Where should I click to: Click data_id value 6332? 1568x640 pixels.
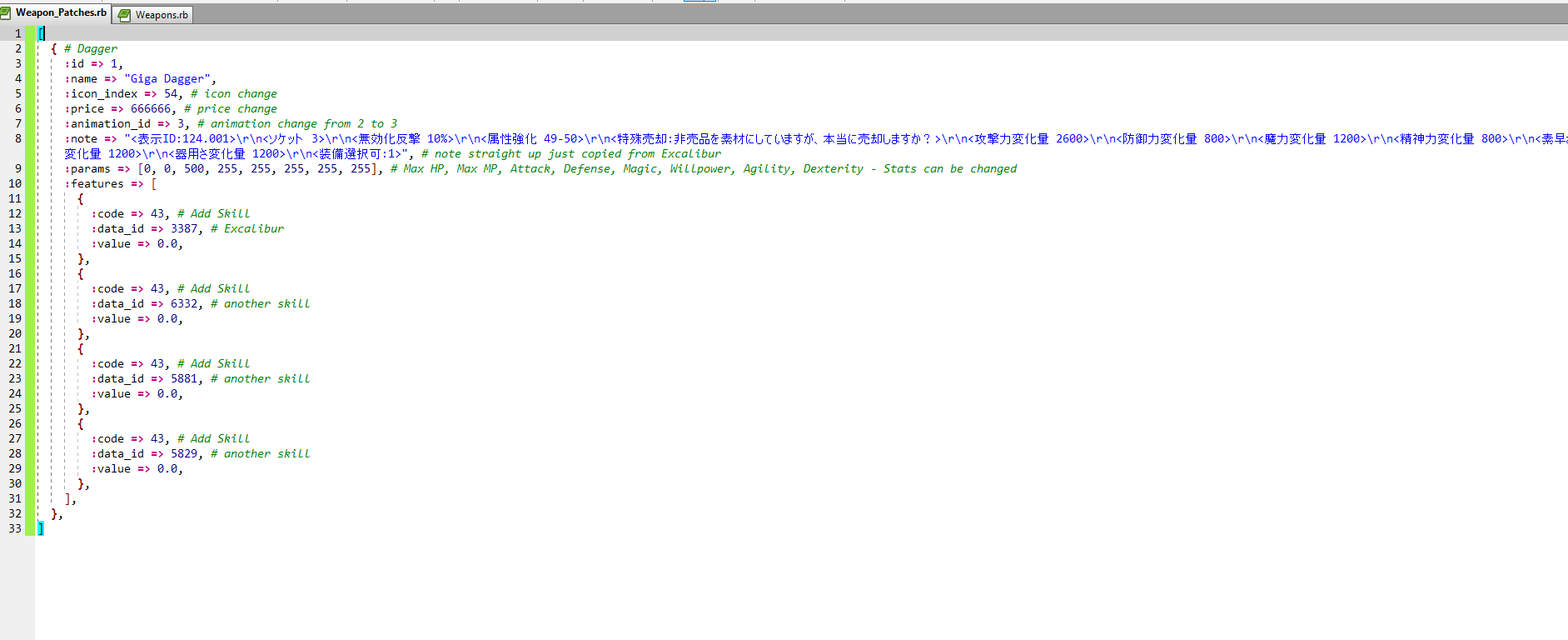pos(184,303)
